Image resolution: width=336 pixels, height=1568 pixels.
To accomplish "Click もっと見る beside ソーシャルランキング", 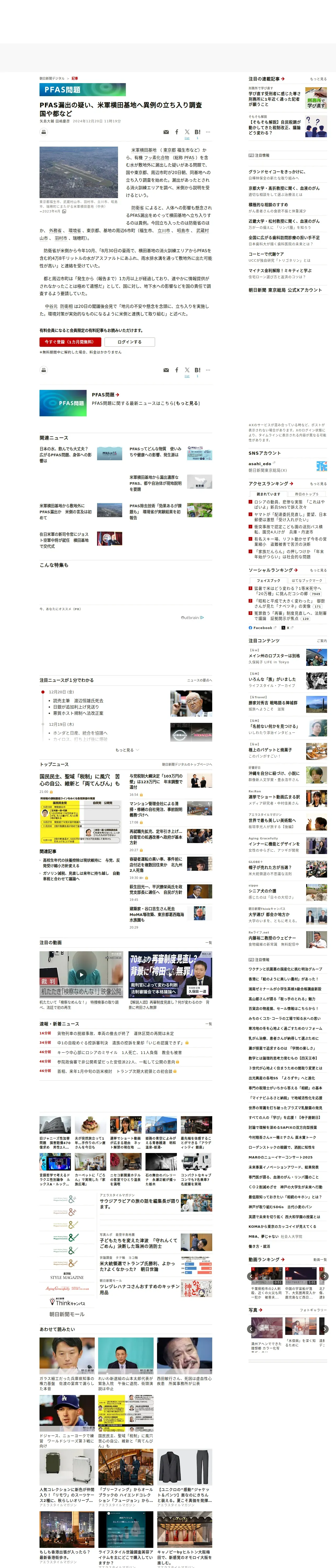I will pyautogui.click(x=318, y=570).
